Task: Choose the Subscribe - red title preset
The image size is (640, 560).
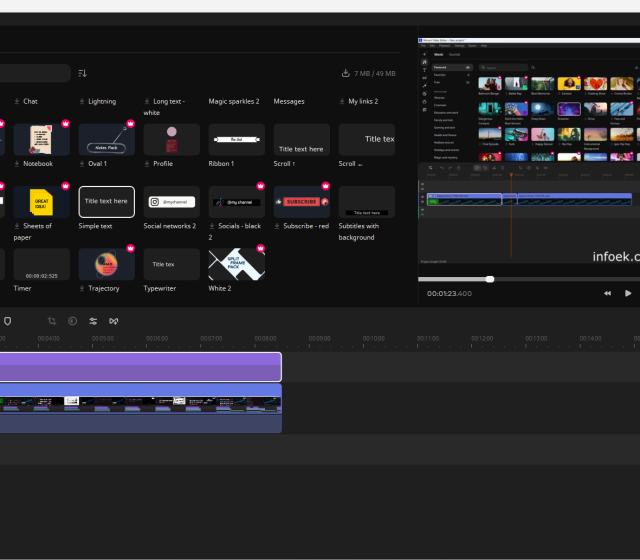Action: coord(301,201)
